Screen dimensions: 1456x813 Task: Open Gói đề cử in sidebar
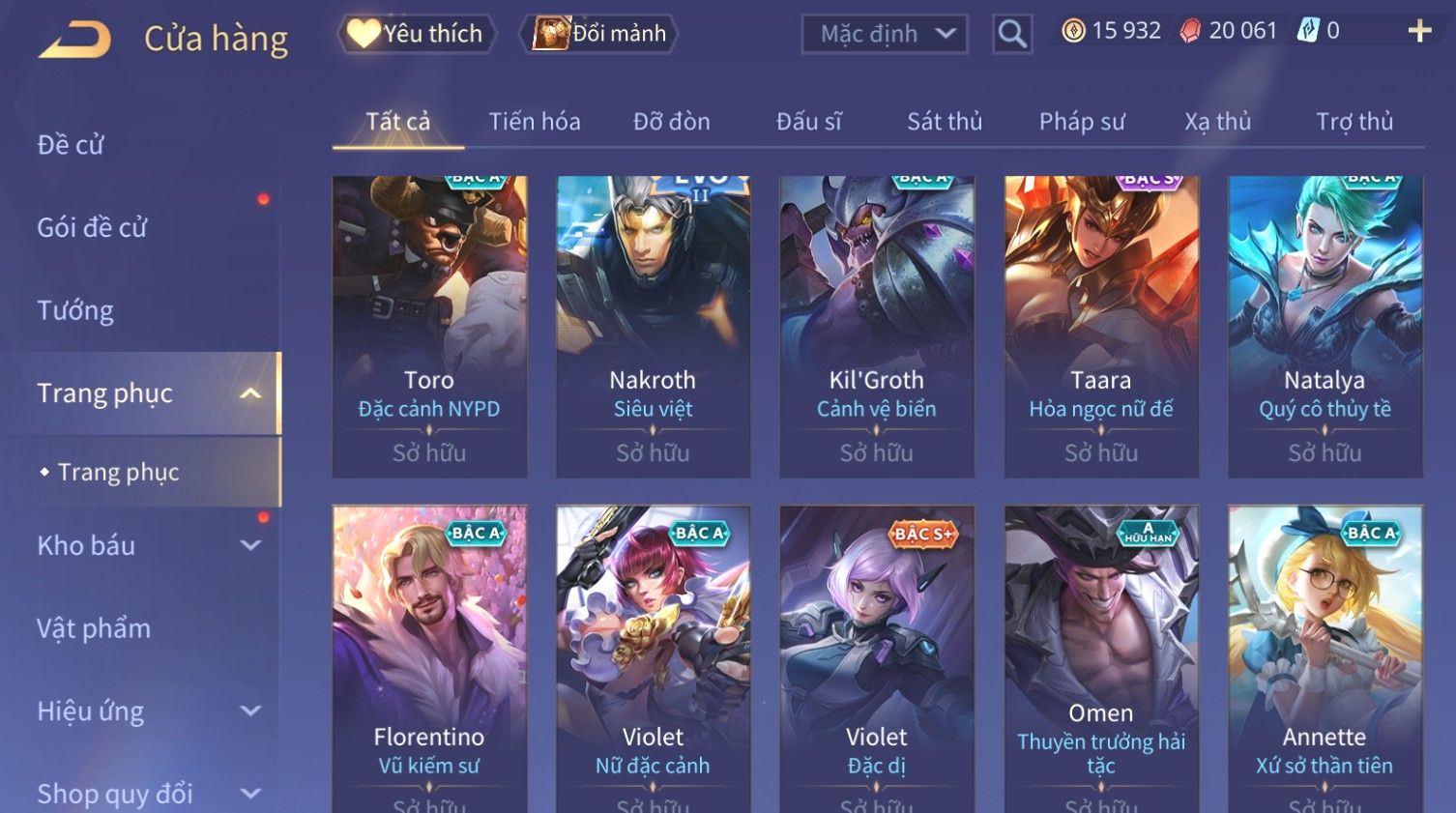[92, 228]
